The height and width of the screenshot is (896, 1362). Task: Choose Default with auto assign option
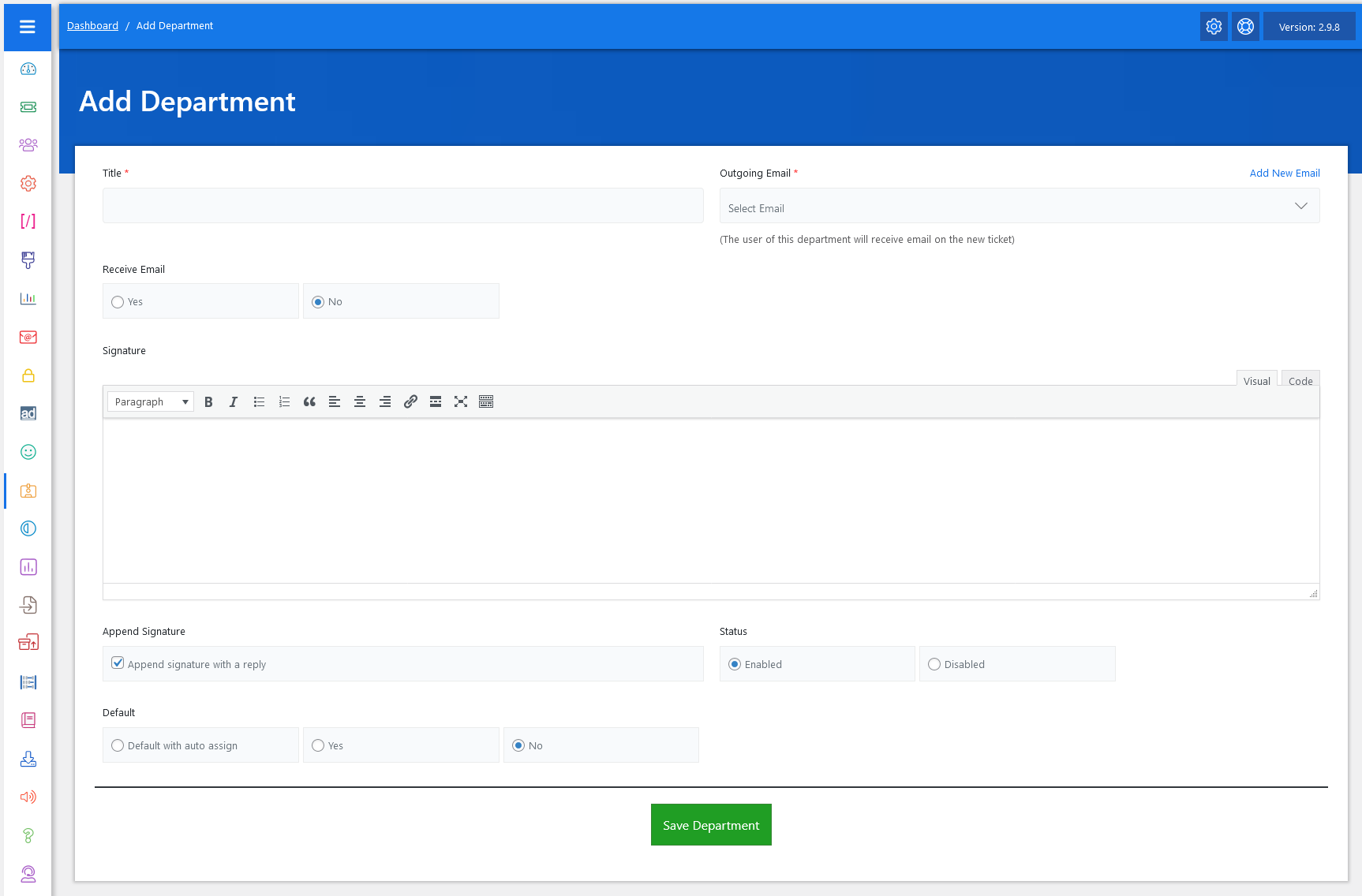point(118,745)
